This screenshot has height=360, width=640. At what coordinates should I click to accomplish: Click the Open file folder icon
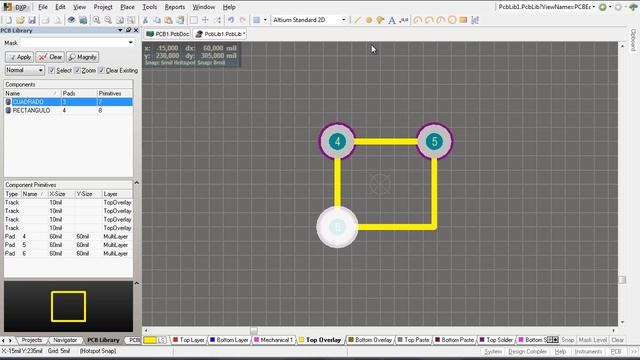coord(20,20)
